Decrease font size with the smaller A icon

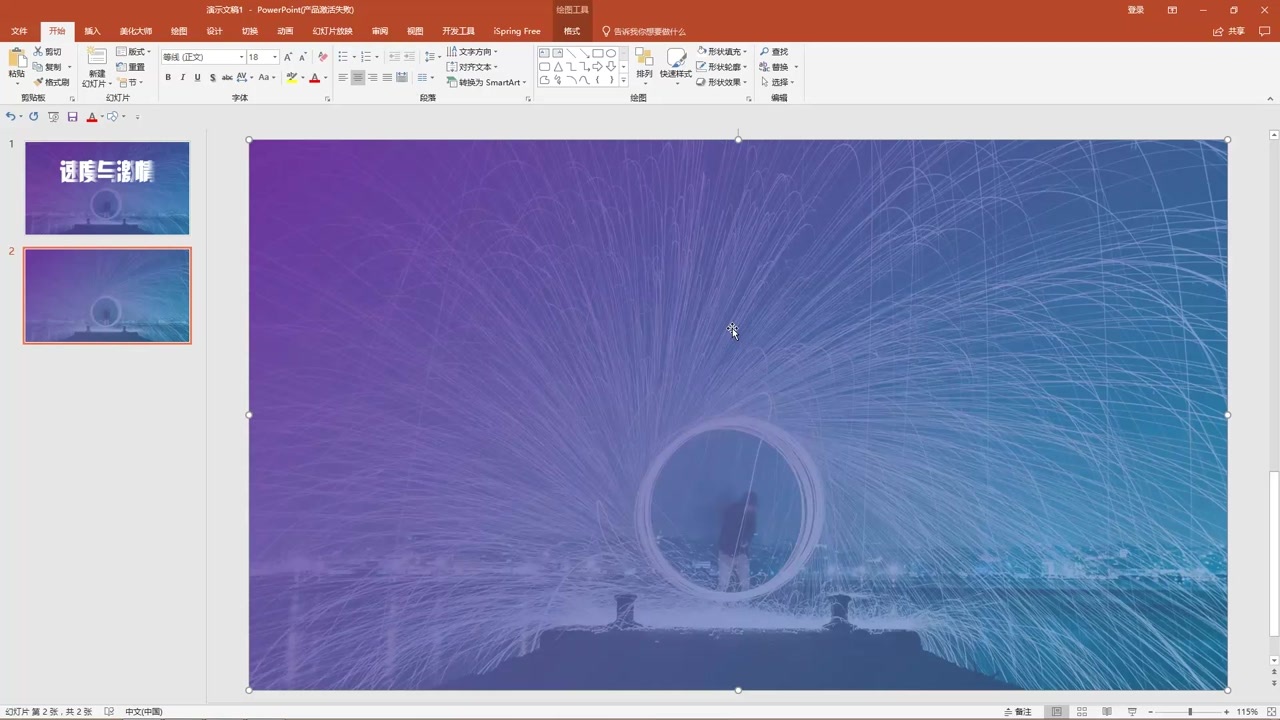tap(302, 57)
